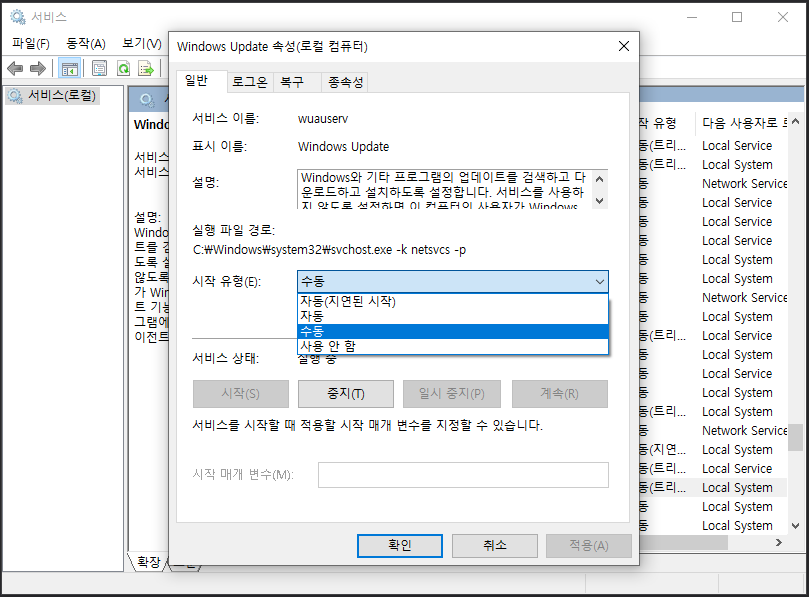Click the first Network Service row entry
The height and width of the screenshot is (597, 809).
pyautogui.click(x=745, y=184)
